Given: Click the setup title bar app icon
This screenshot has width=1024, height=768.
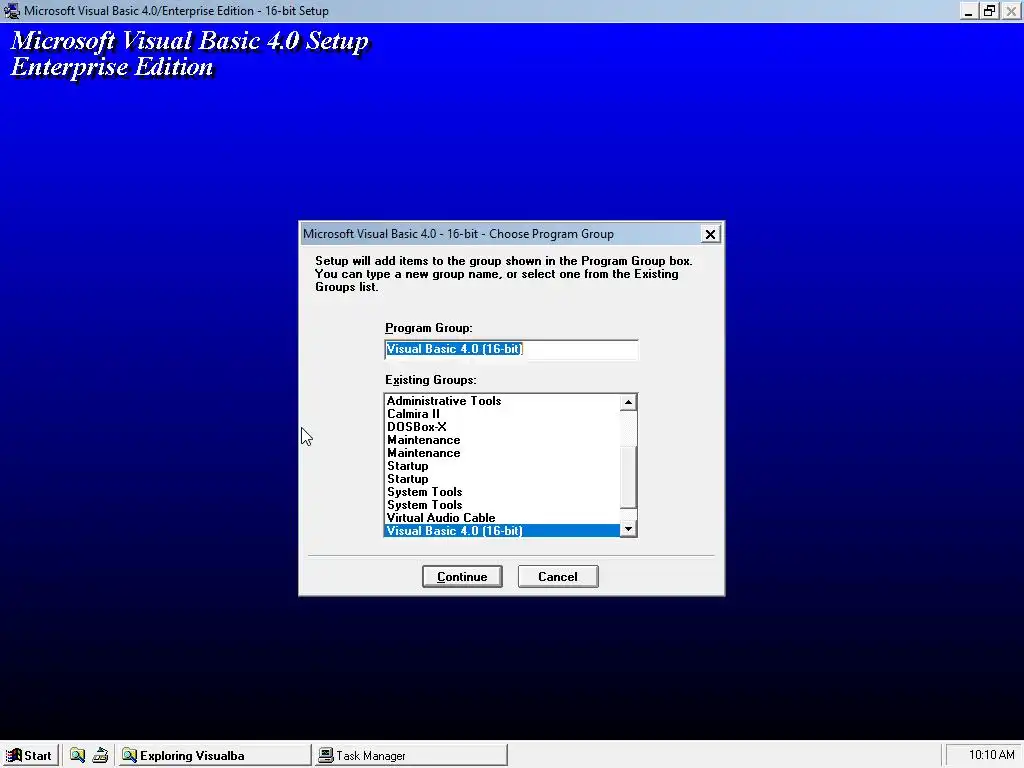Looking at the screenshot, I should click(x=12, y=10).
